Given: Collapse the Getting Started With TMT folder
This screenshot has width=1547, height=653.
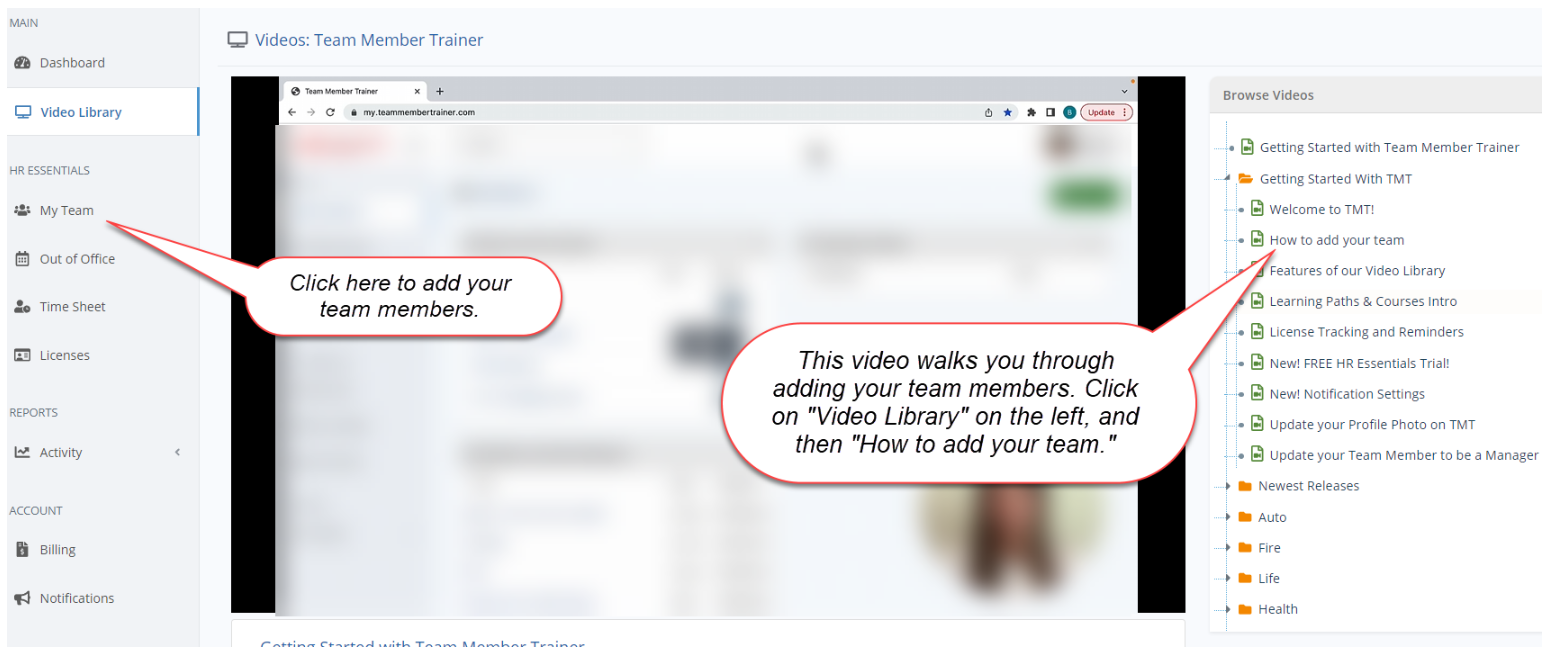Looking at the screenshot, I should tap(1228, 179).
